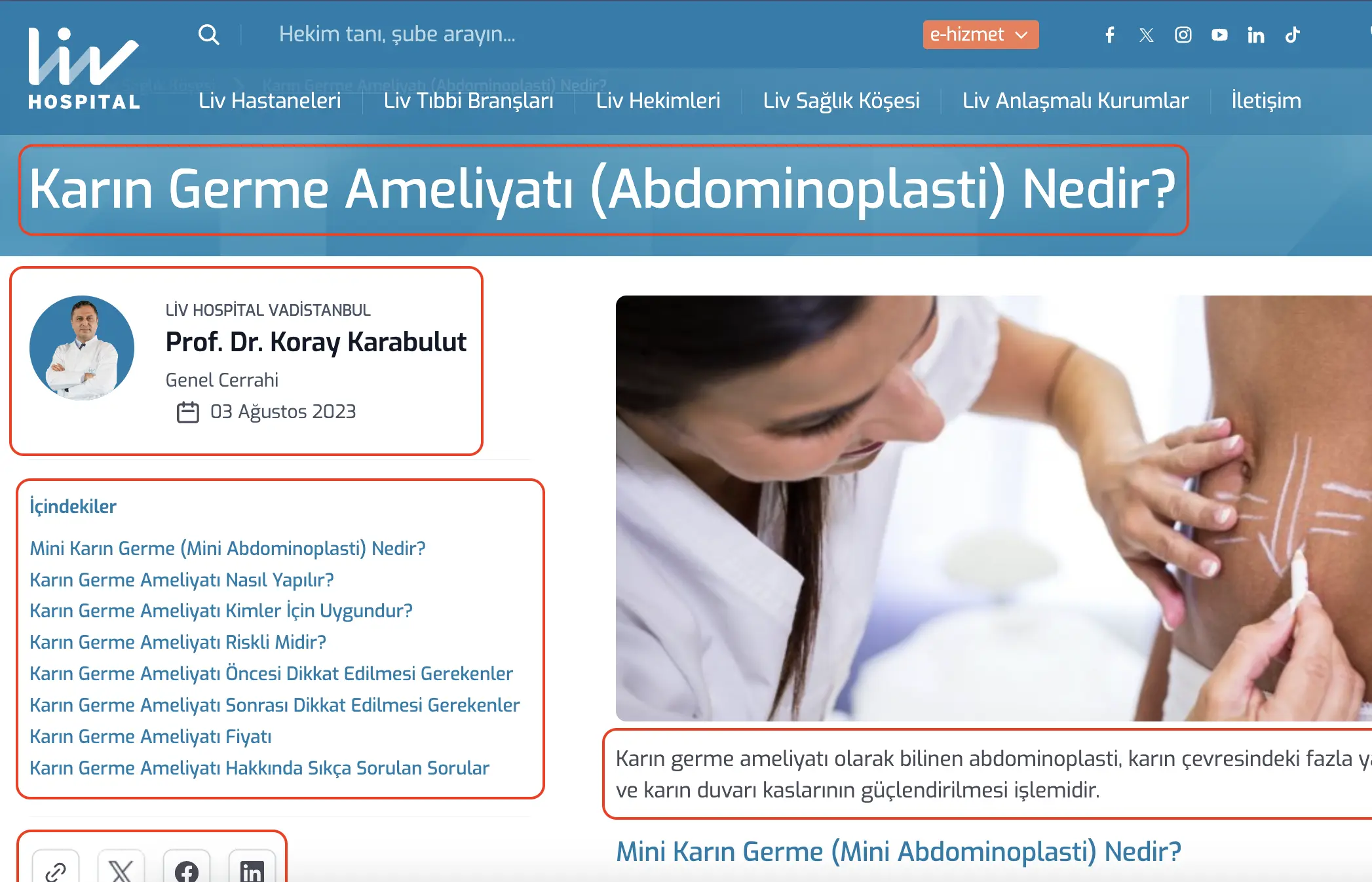
Task: Jump to 'Öncesi Dikkat Edilmesi Gerekenler' section
Action: point(271,674)
